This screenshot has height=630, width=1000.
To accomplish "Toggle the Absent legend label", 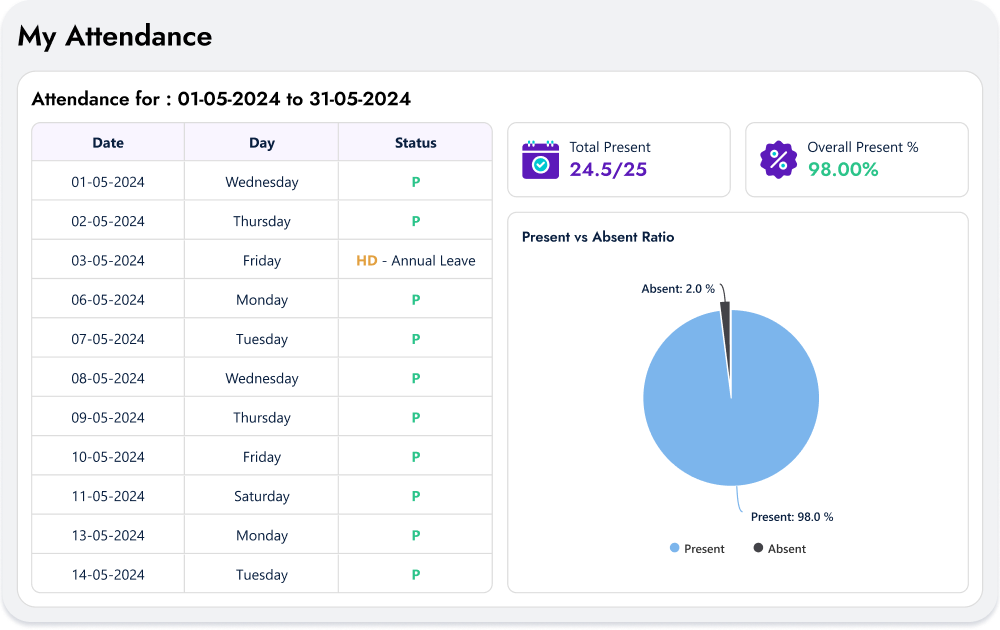I will [x=787, y=549].
